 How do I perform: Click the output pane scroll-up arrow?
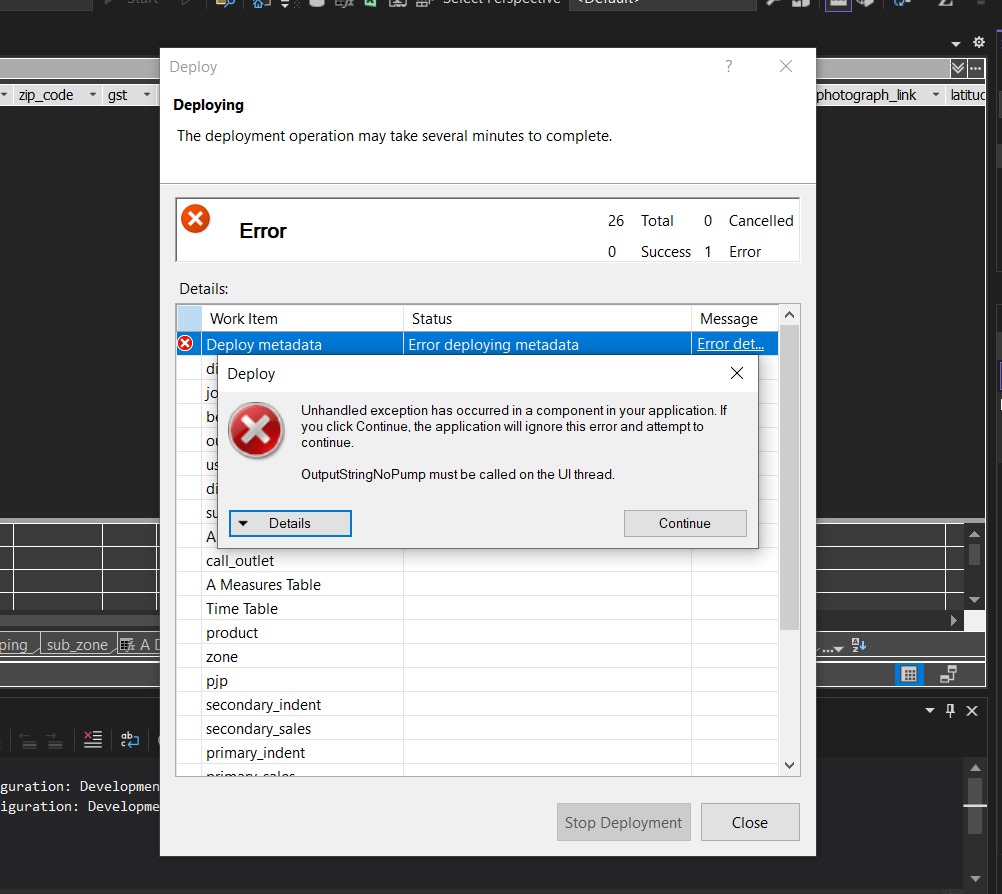coord(975,767)
